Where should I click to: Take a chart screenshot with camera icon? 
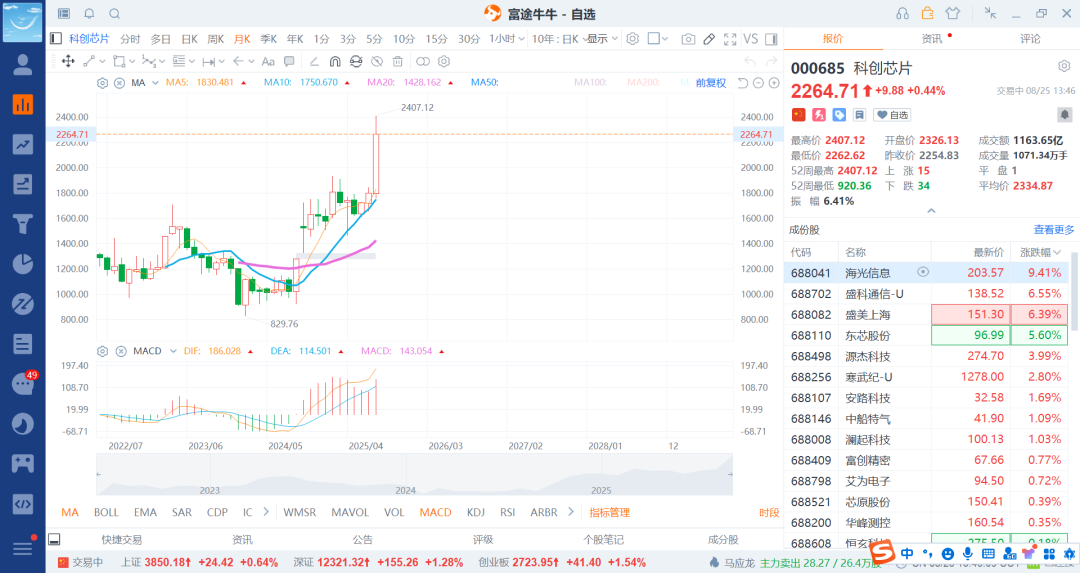(688, 39)
